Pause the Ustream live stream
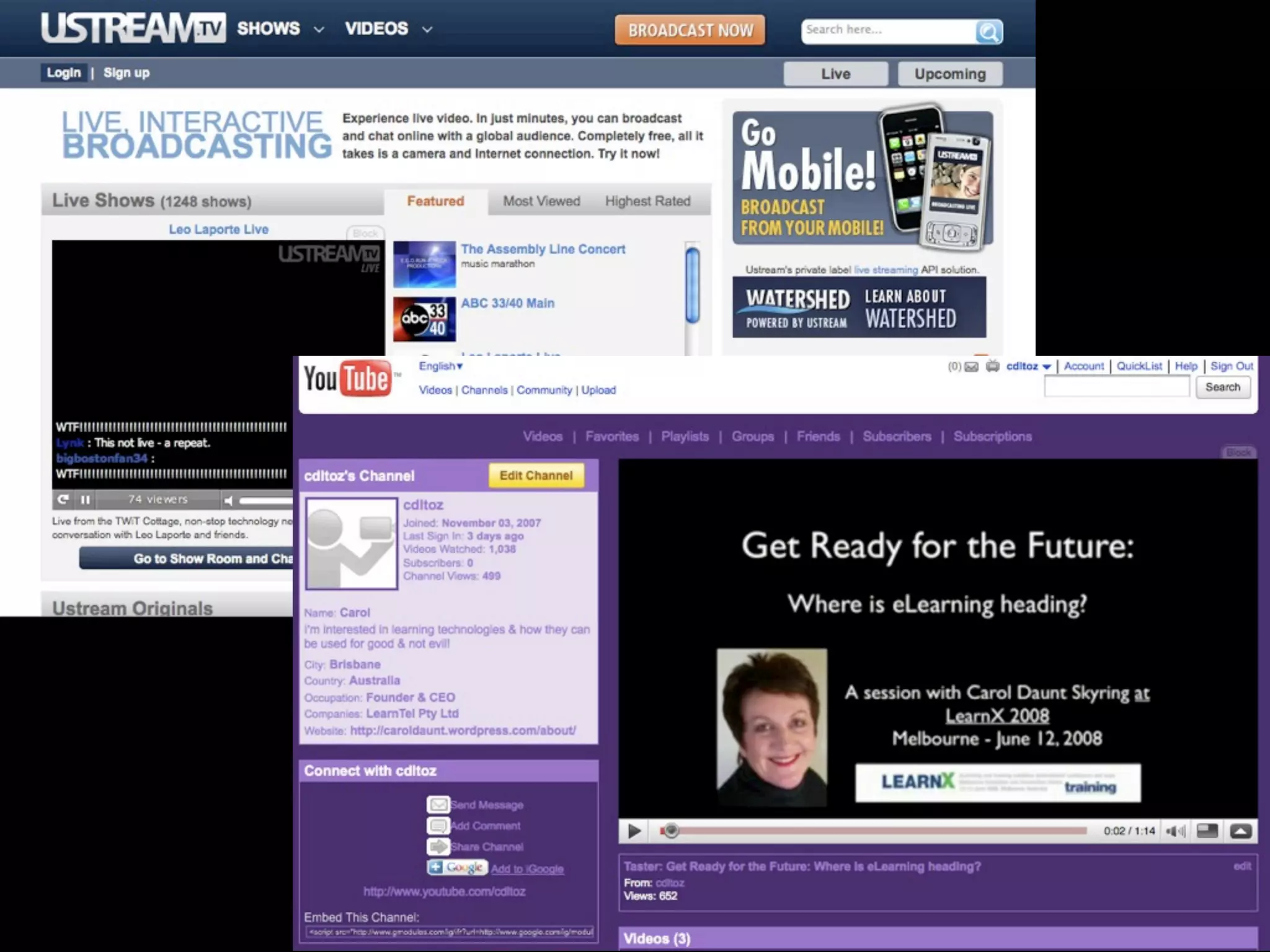This screenshot has width=1270, height=952. click(x=86, y=500)
